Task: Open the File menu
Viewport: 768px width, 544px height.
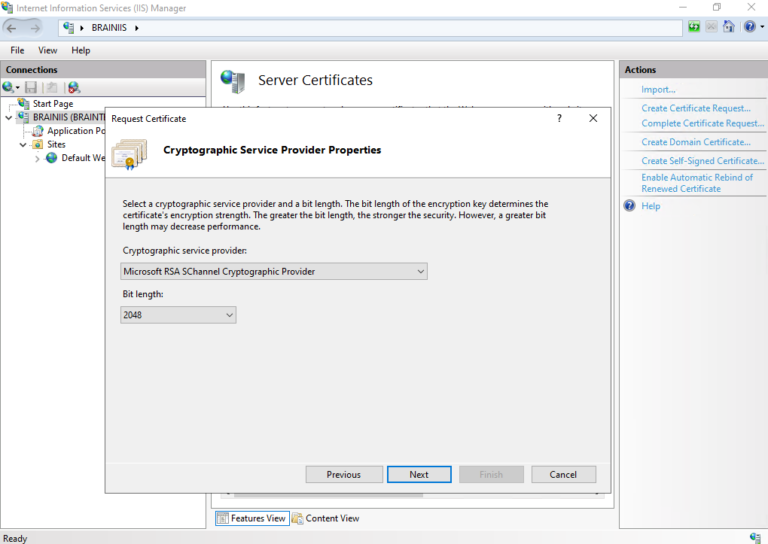Action: [17, 50]
